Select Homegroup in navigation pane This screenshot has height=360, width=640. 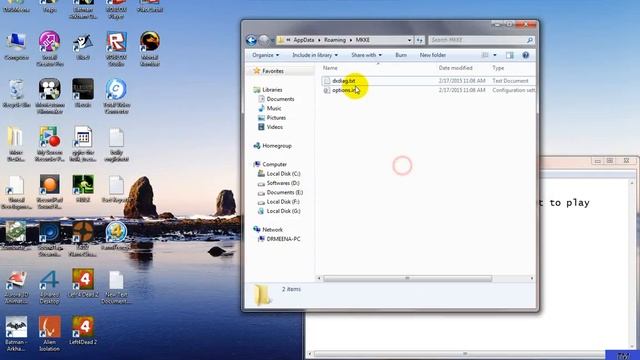[x=277, y=146]
